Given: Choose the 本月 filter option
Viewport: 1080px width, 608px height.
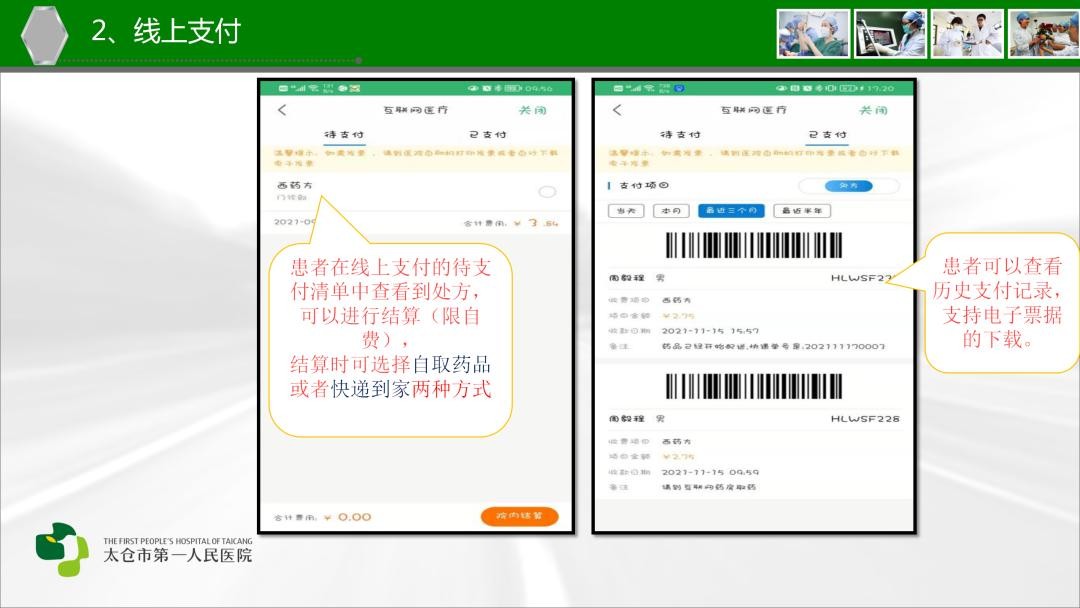Looking at the screenshot, I should pos(670,211).
